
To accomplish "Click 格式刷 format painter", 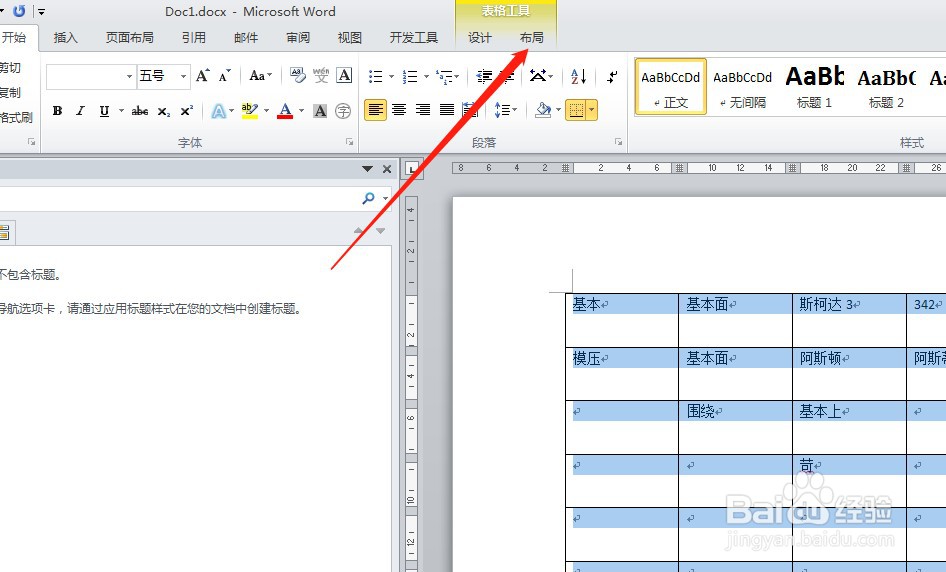I will pyautogui.click(x=16, y=117).
